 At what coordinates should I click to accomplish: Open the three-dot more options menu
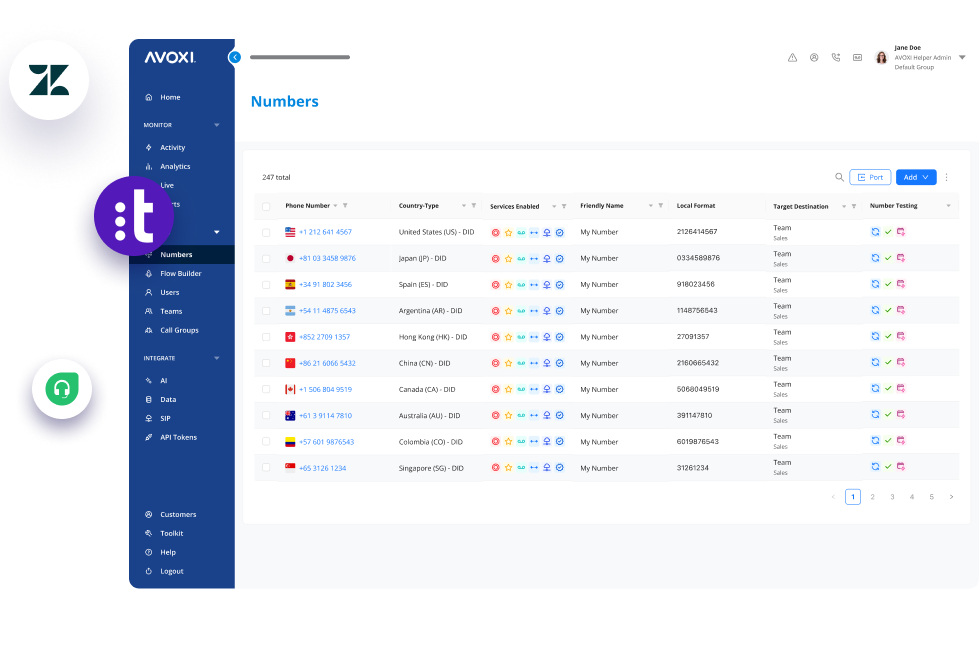coord(946,177)
